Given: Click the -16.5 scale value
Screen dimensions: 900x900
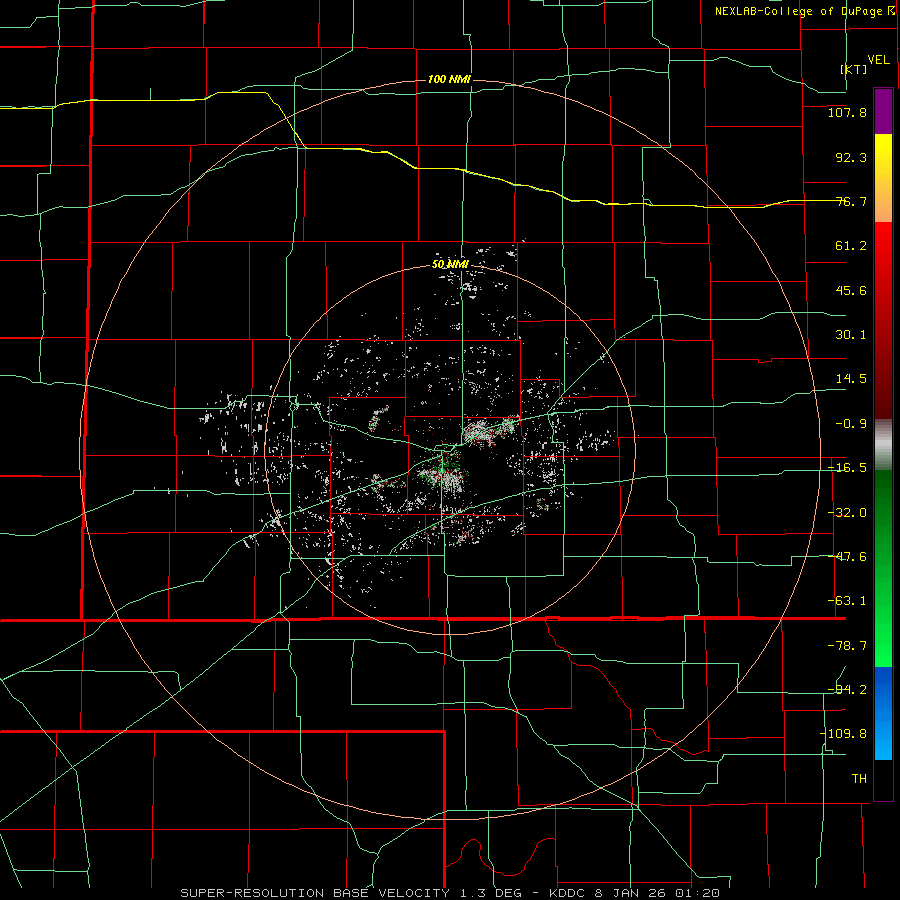Looking at the screenshot, I should point(847,468).
